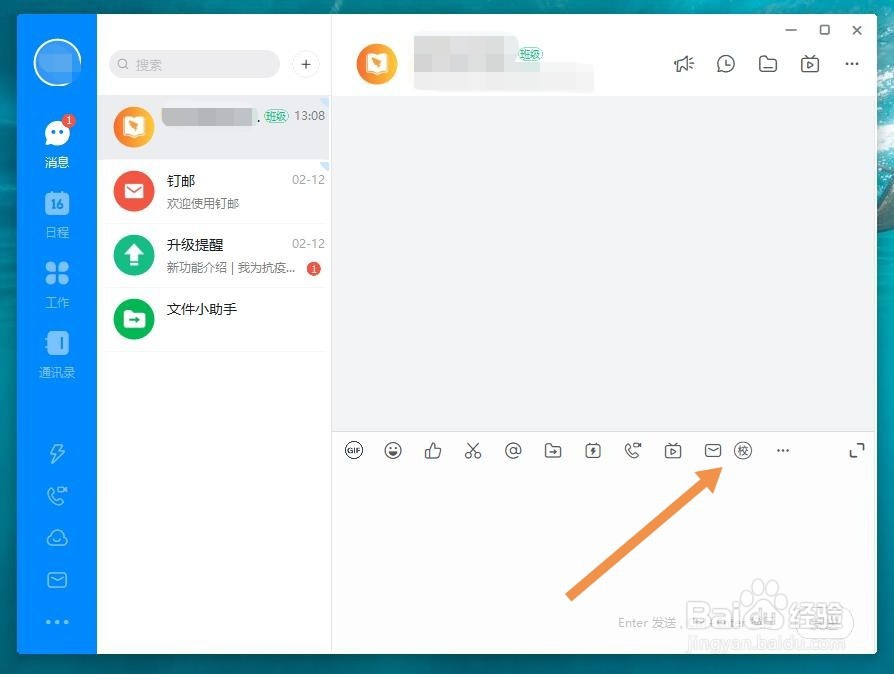Send a thumbs-up with the like icon
The image size is (894, 674).
pyautogui.click(x=433, y=450)
